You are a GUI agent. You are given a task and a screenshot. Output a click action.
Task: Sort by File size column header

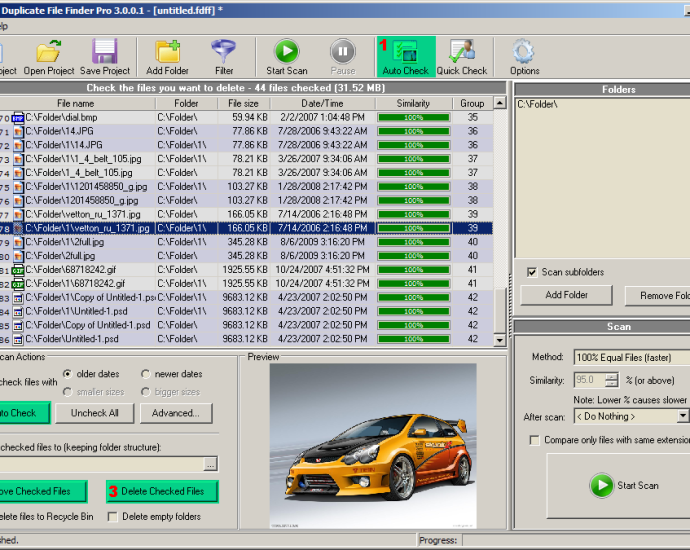click(x=243, y=103)
